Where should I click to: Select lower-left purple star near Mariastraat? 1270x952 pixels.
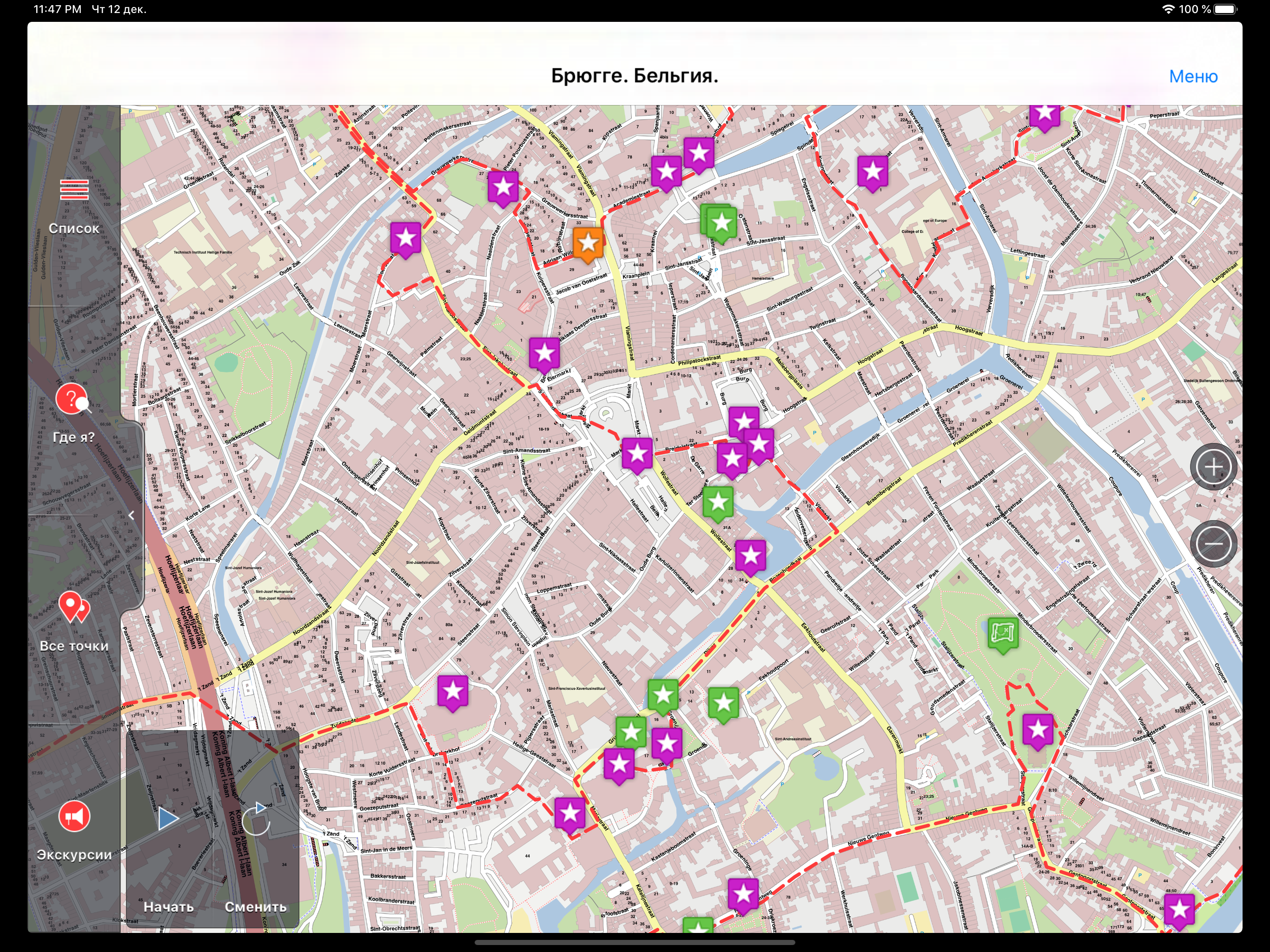click(x=619, y=767)
